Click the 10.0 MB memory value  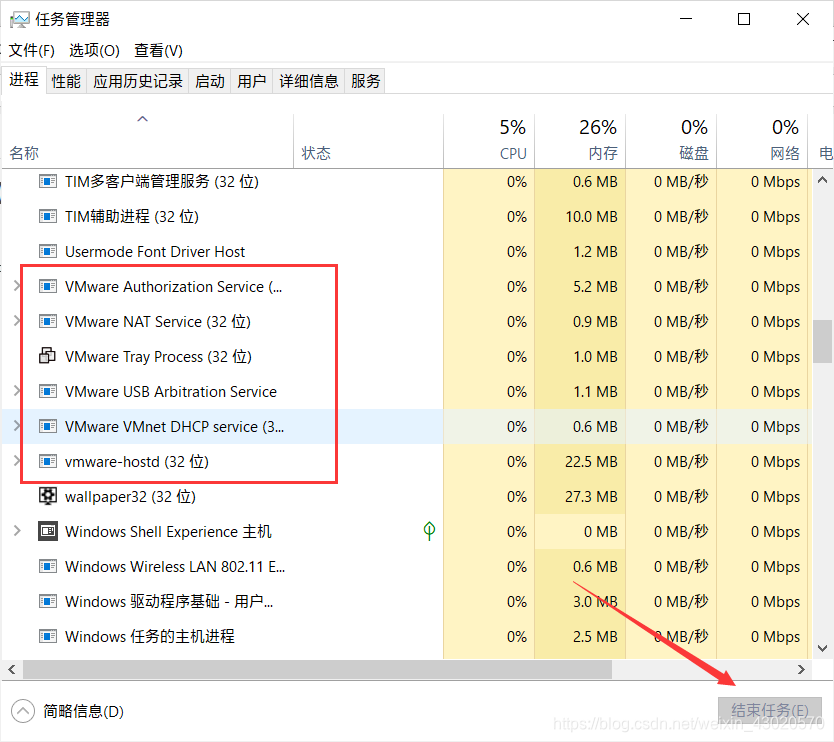[x=591, y=217]
